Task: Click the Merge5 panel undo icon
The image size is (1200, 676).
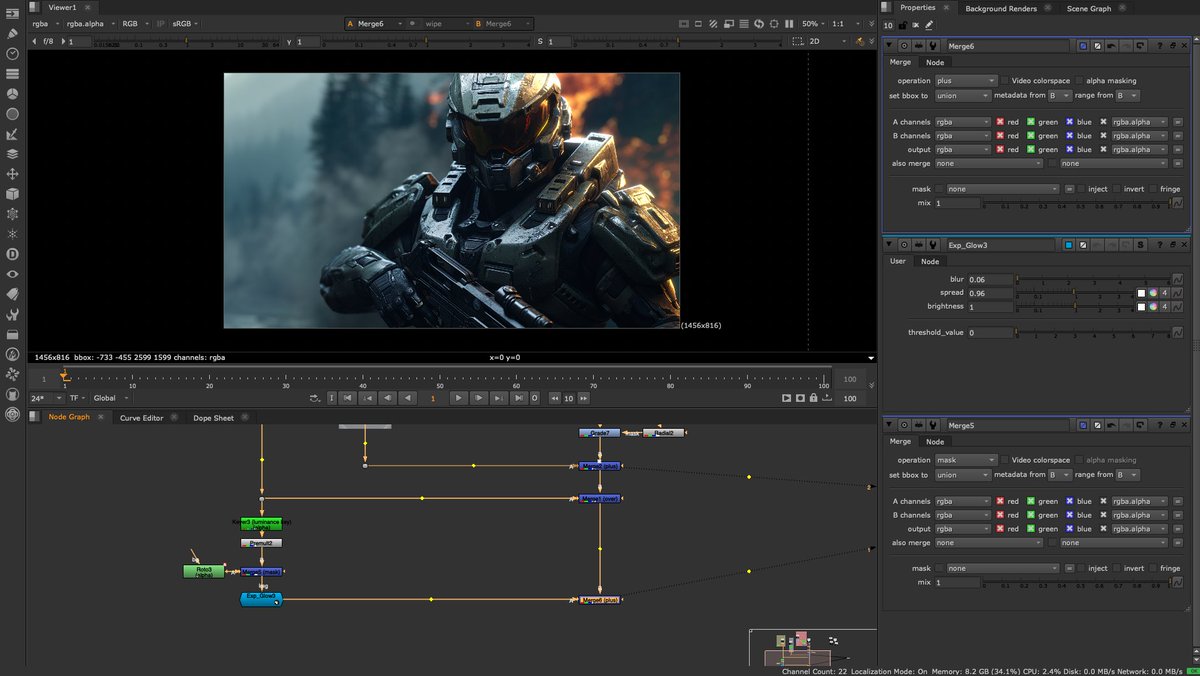Action: coord(1110,425)
